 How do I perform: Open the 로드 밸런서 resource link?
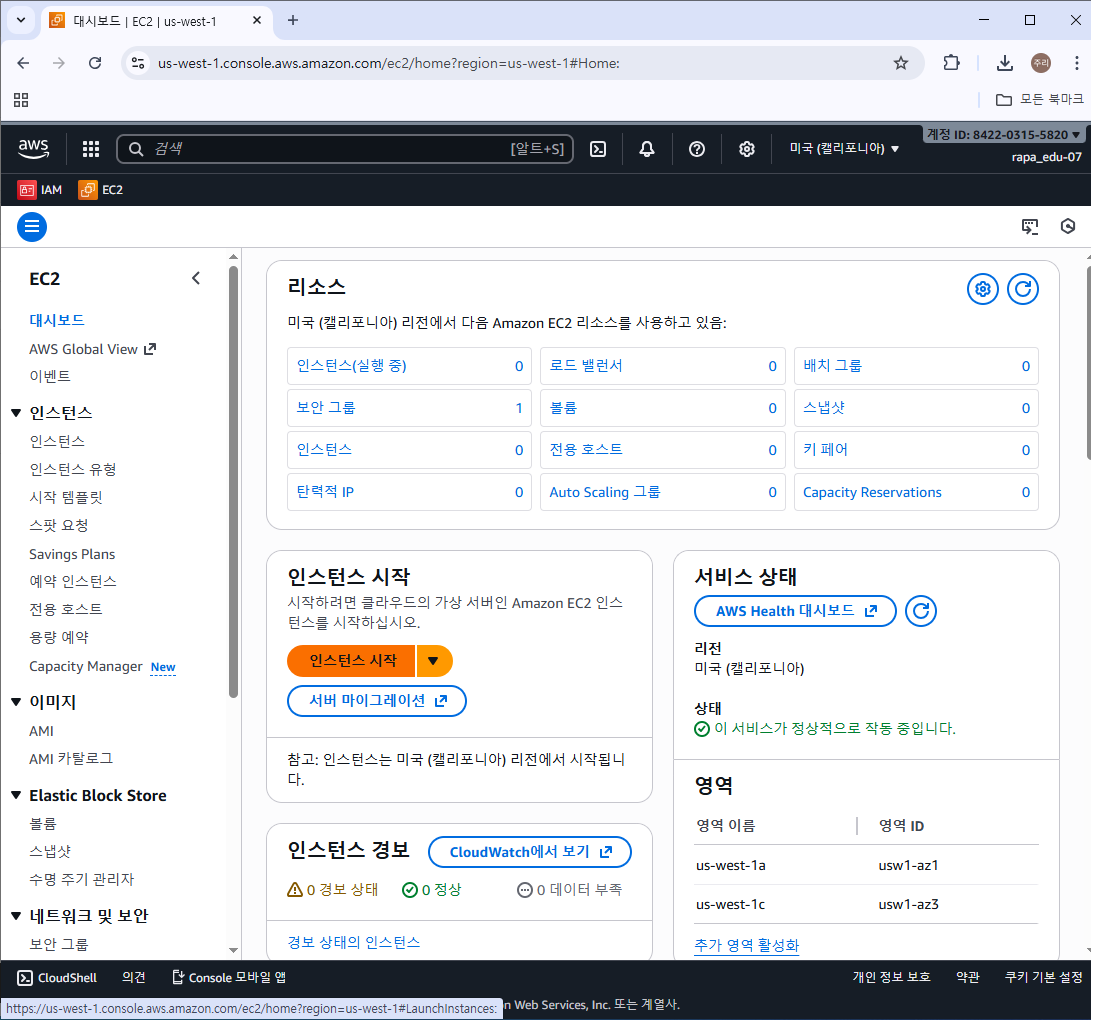586,365
